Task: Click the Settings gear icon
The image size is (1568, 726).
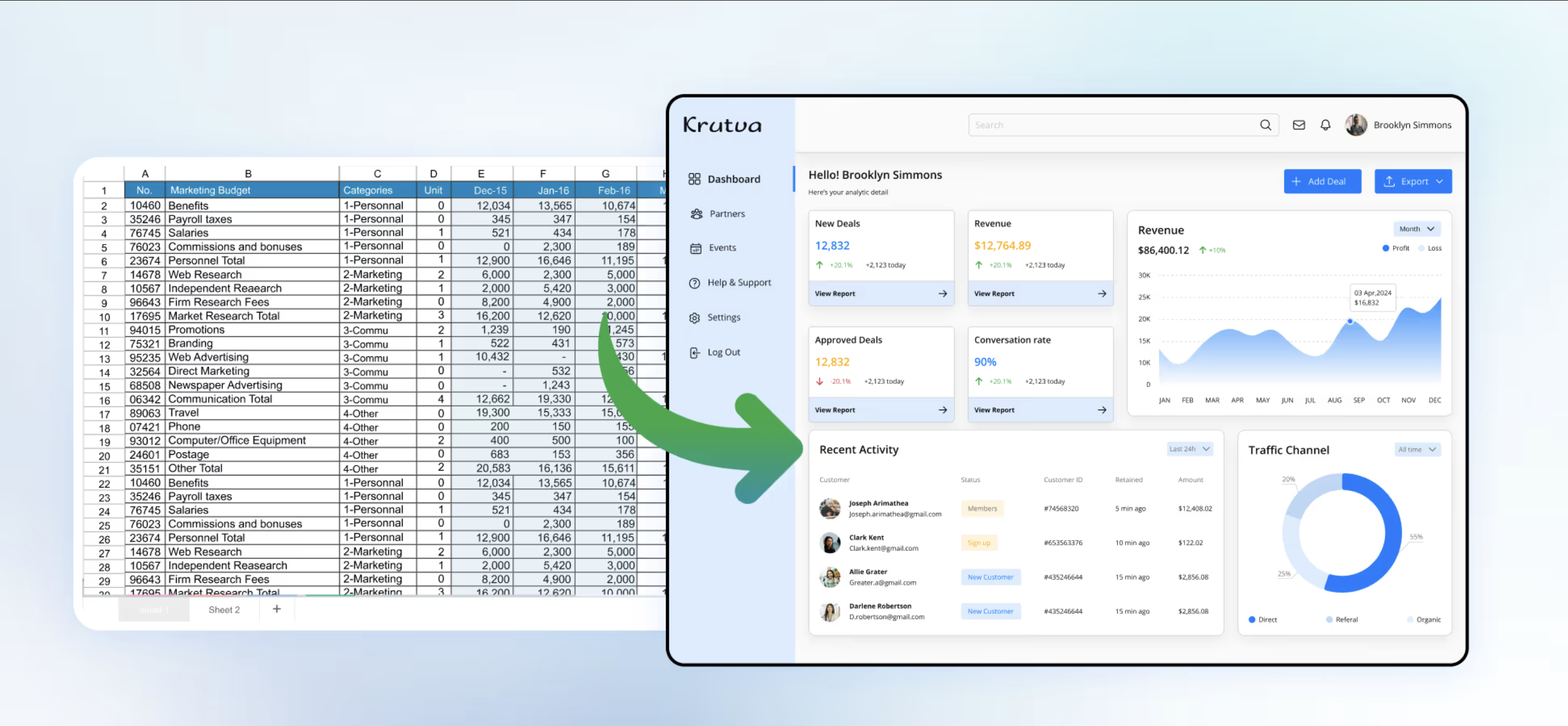Action: 695,317
